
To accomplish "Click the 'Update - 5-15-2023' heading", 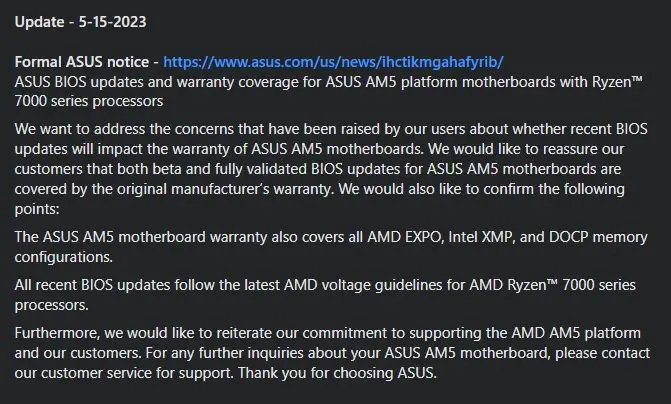I will click(x=80, y=22).
